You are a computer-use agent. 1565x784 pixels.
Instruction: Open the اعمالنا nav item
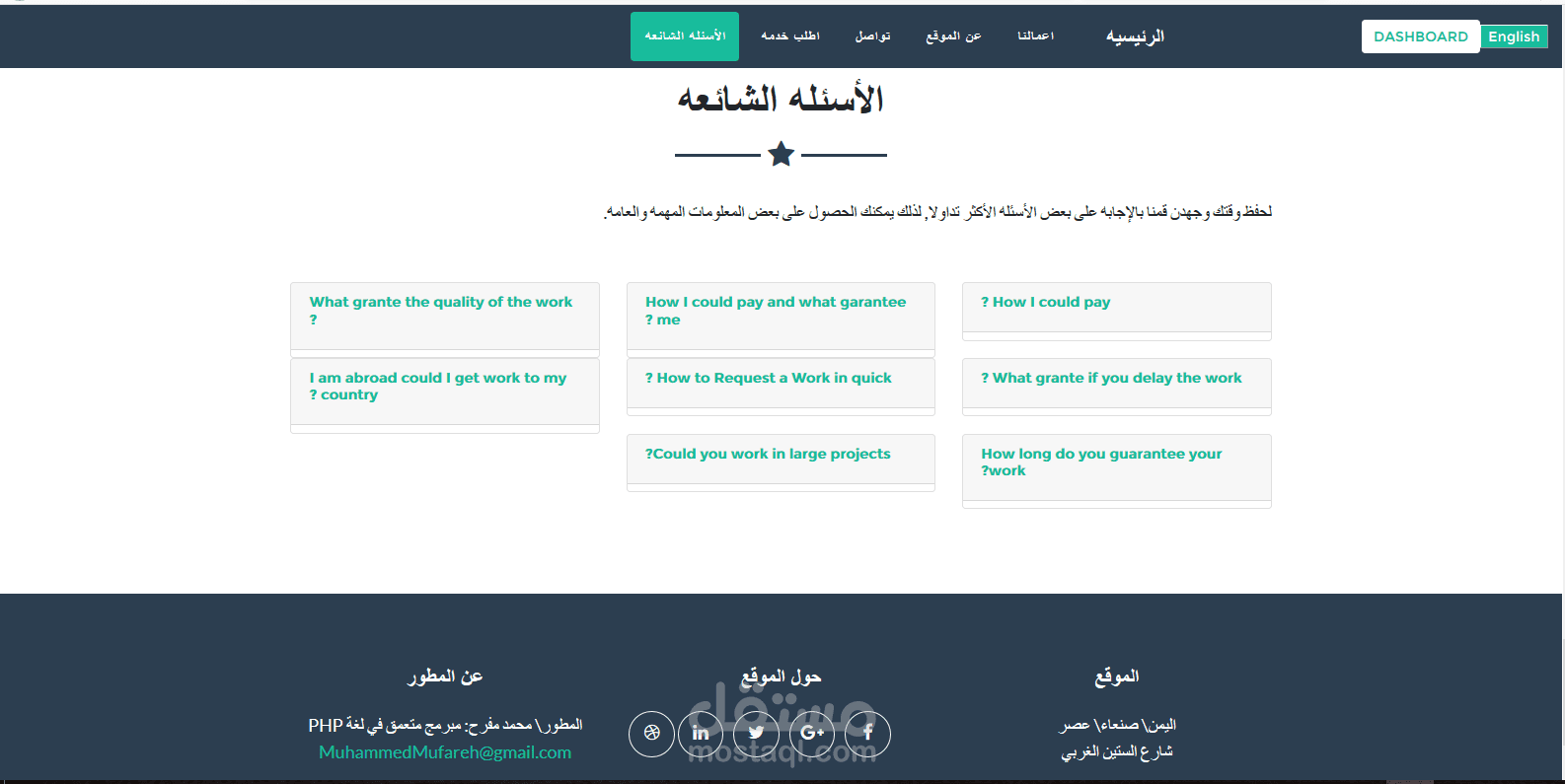[1035, 36]
